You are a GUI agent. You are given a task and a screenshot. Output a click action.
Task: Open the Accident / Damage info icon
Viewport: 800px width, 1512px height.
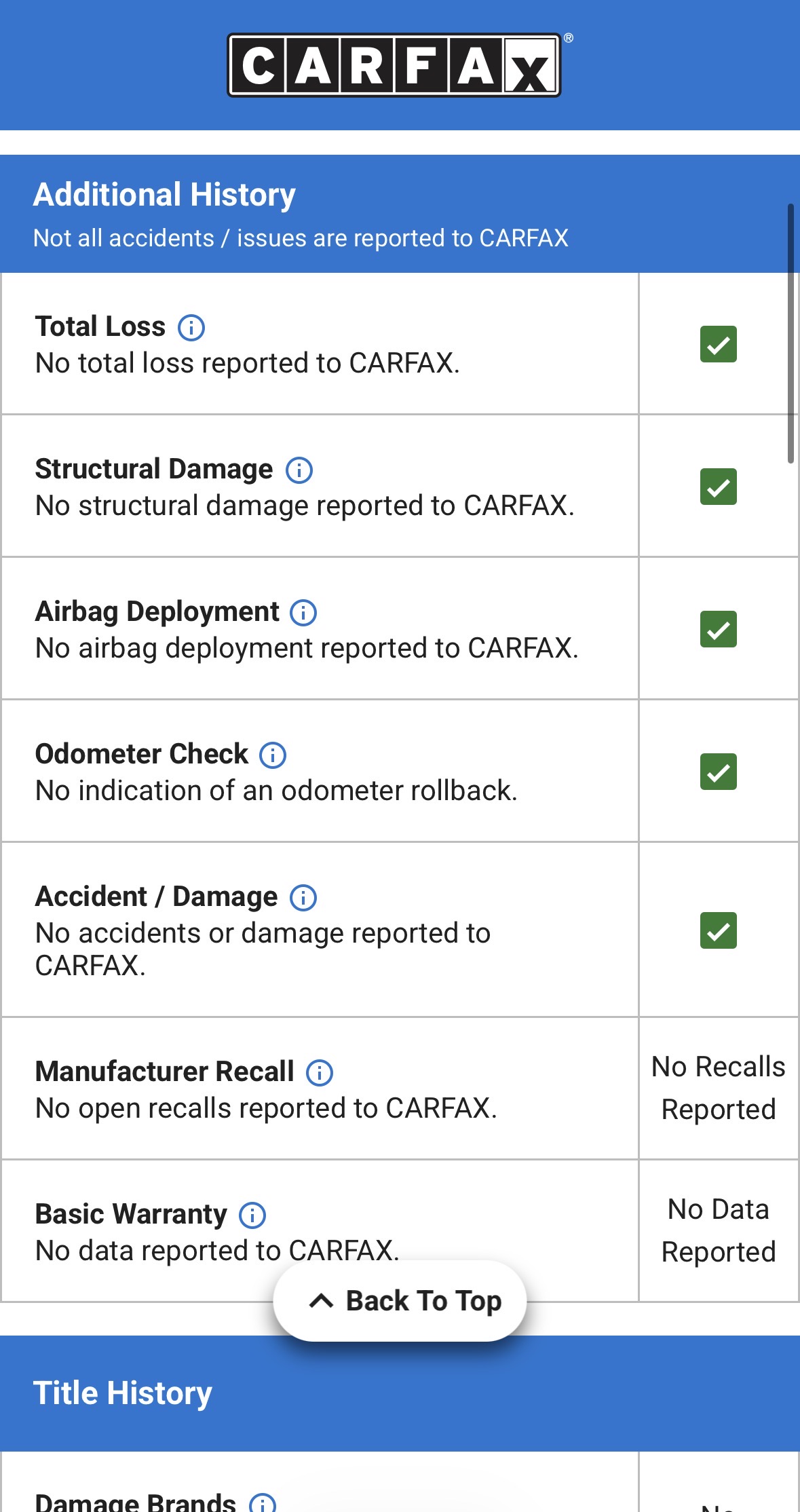point(303,898)
